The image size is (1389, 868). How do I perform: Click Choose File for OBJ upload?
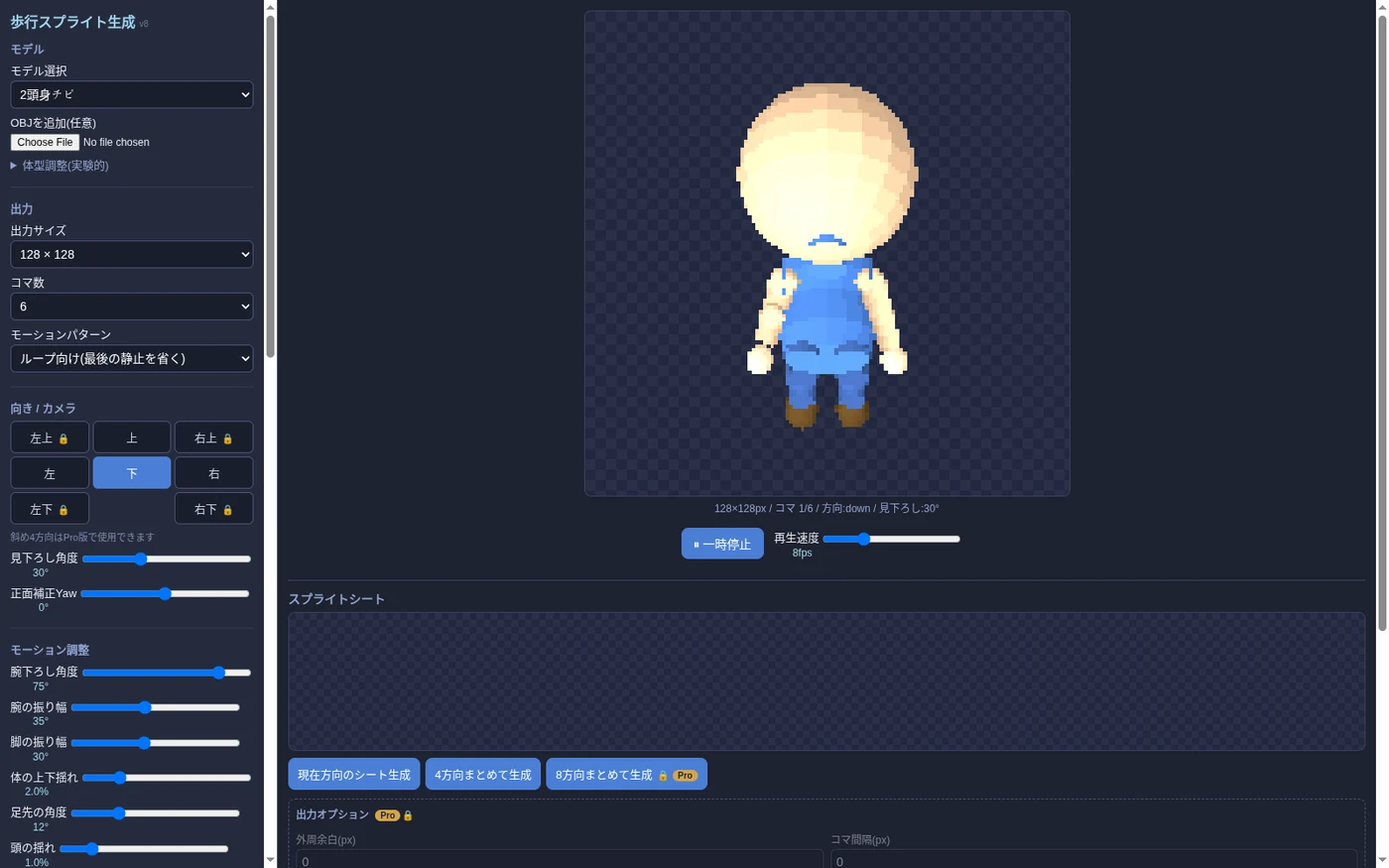(x=45, y=142)
